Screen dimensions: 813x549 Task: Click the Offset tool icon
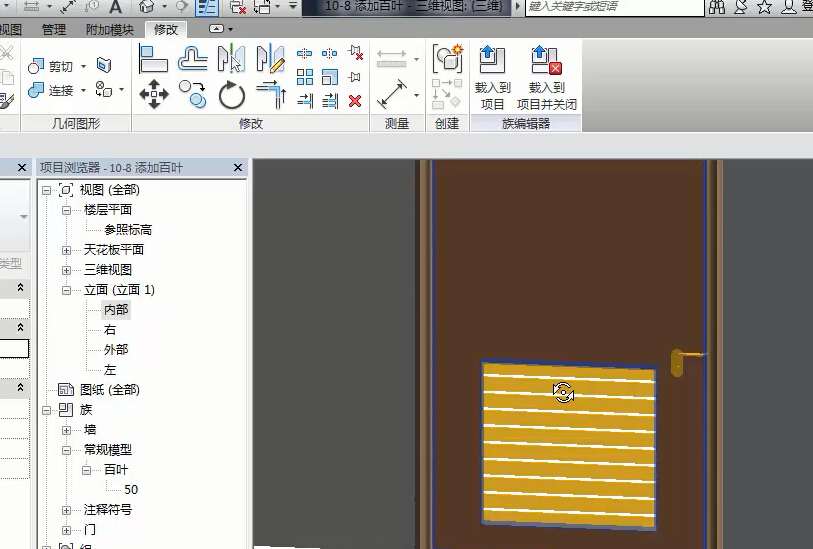click(x=192, y=59)
